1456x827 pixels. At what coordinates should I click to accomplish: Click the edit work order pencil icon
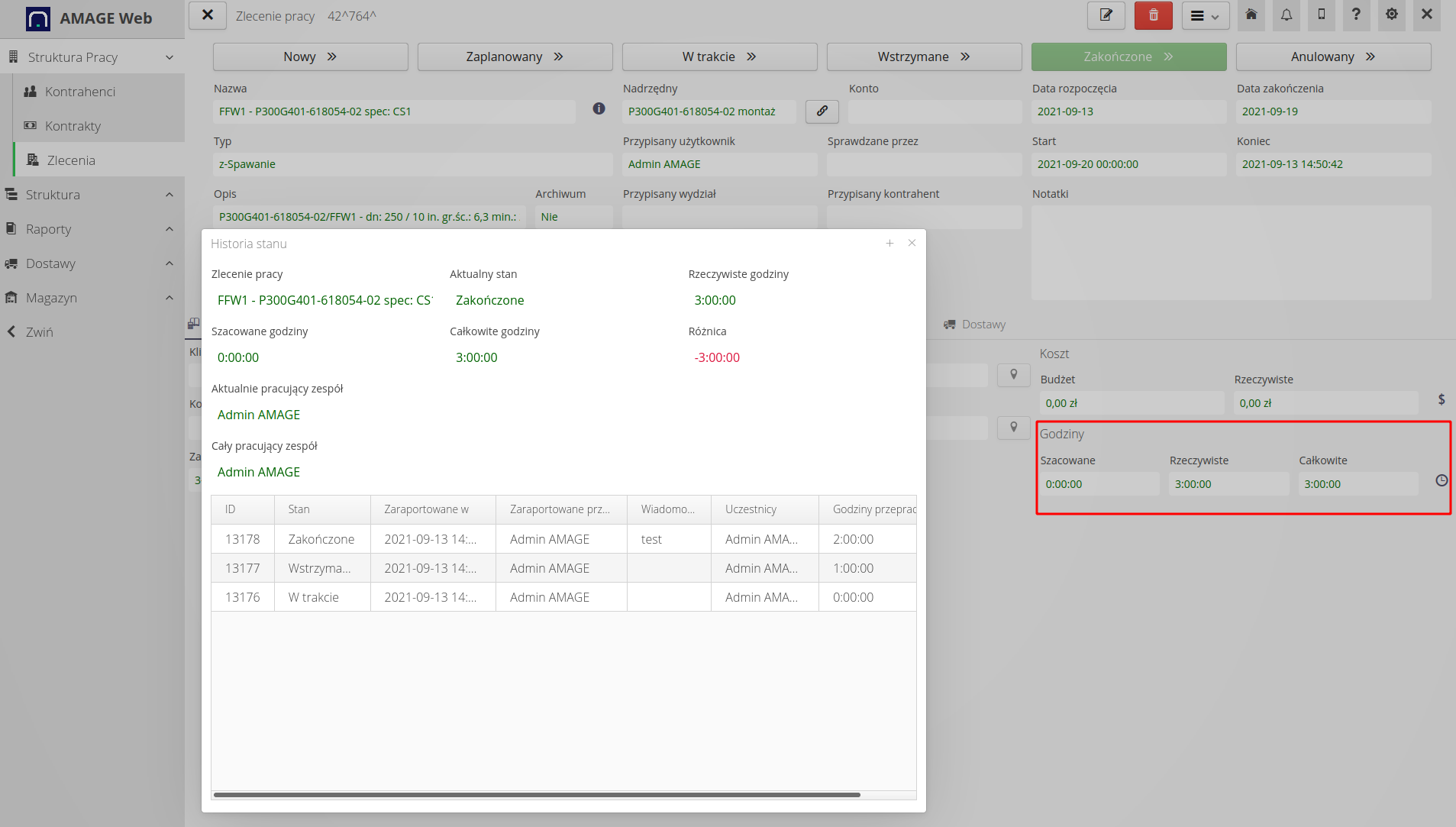click(1106, 15)
